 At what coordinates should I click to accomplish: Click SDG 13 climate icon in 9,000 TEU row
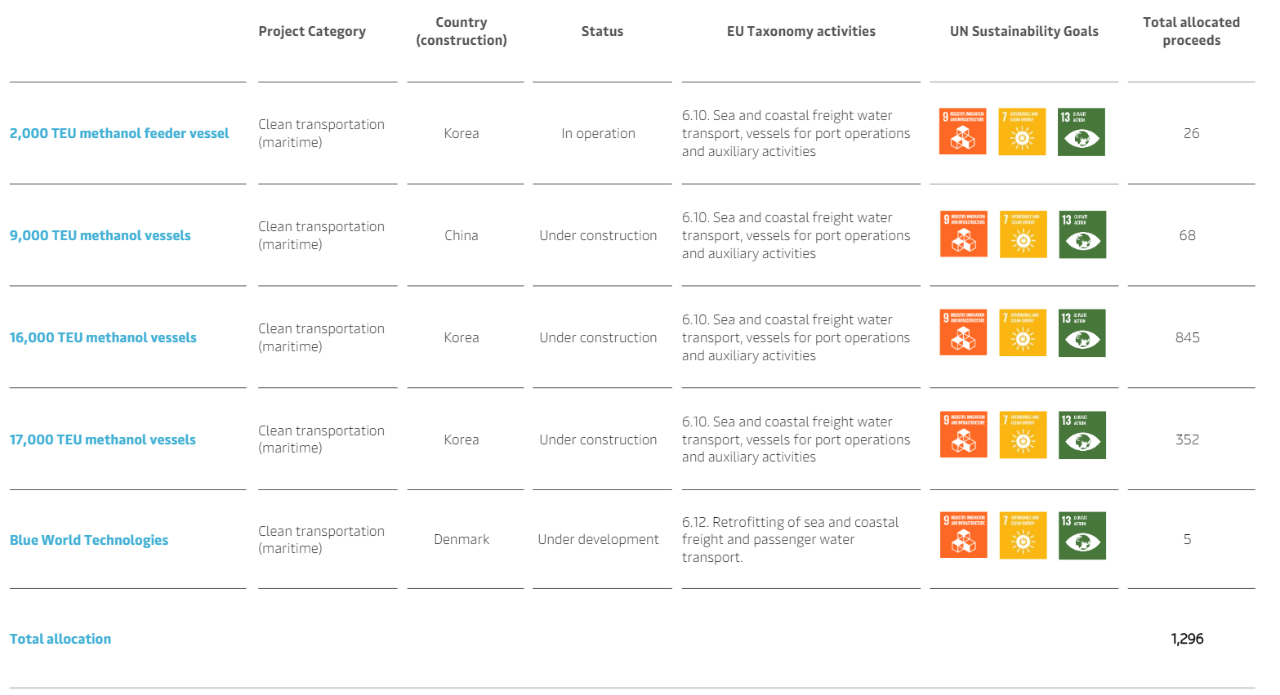pos(1082,234)
